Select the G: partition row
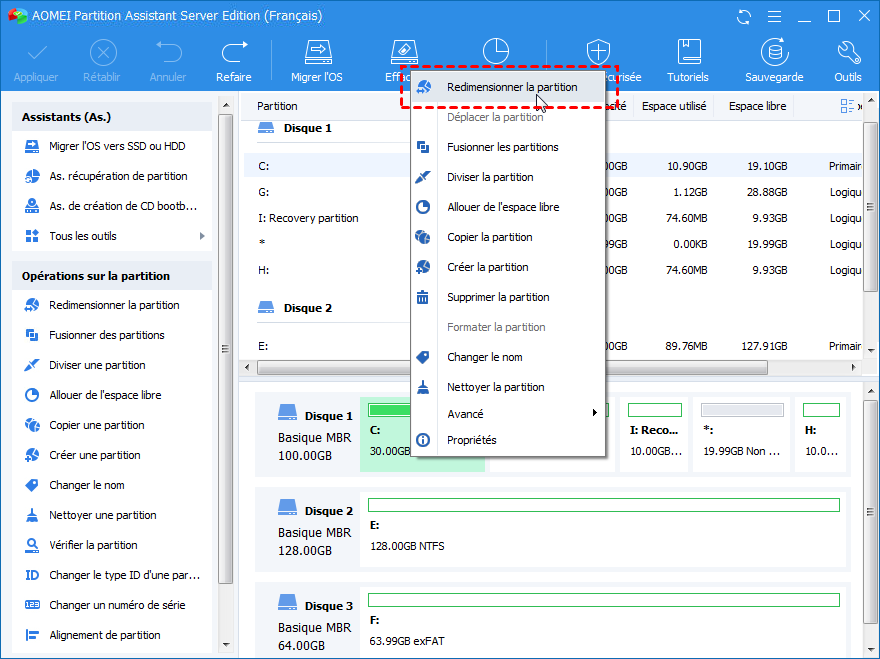This screenshot has width=880, height=659. click(552, 192)
